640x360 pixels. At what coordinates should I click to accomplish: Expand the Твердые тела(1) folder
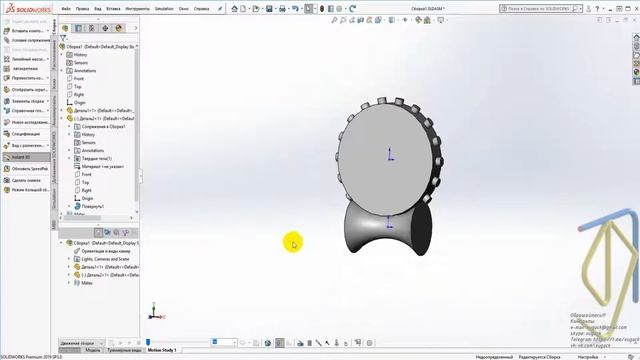tap(69, 158)
